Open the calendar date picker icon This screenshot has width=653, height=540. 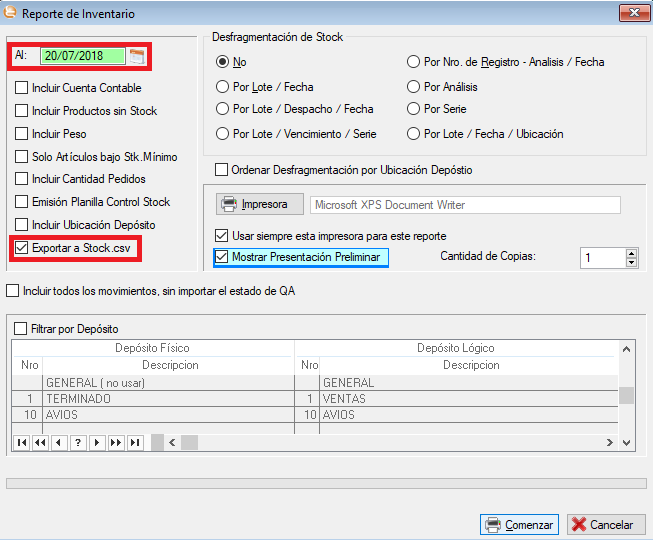137,56
